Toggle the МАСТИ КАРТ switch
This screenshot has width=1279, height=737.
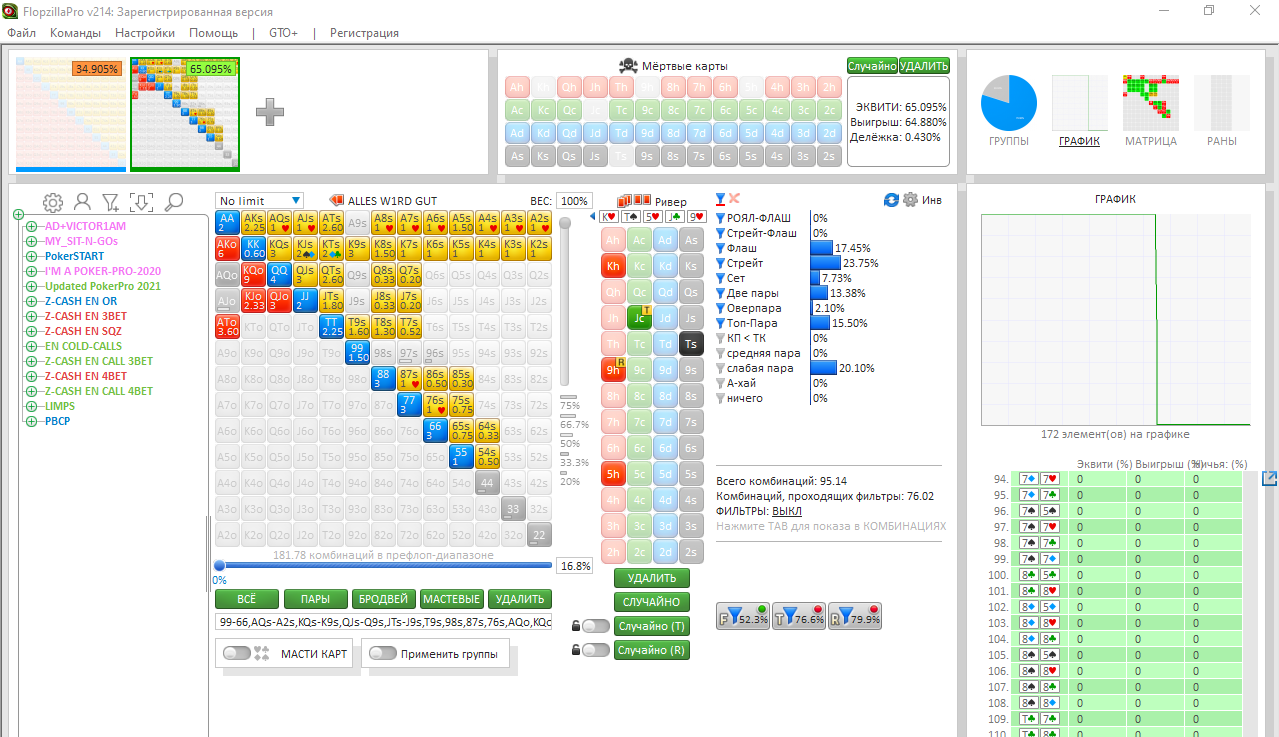[x=237, y=653]
